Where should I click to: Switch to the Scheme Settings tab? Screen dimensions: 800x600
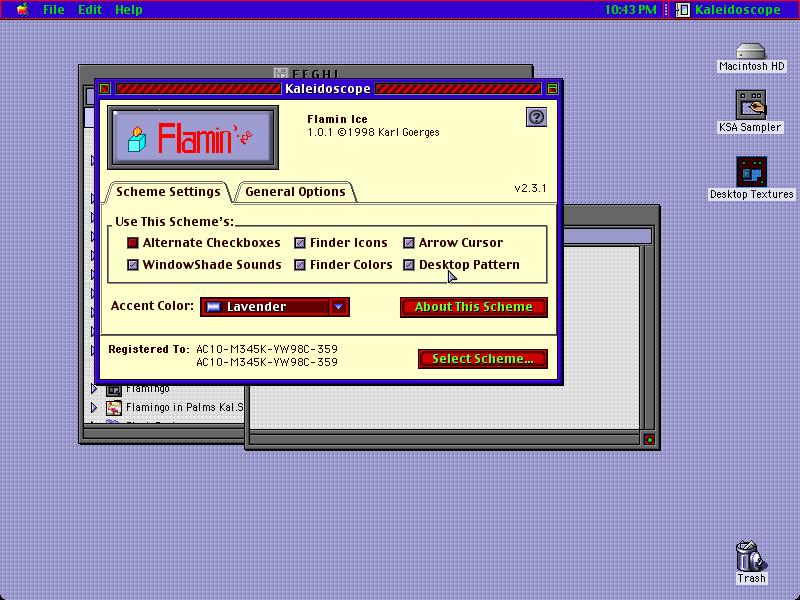(168, 192)
